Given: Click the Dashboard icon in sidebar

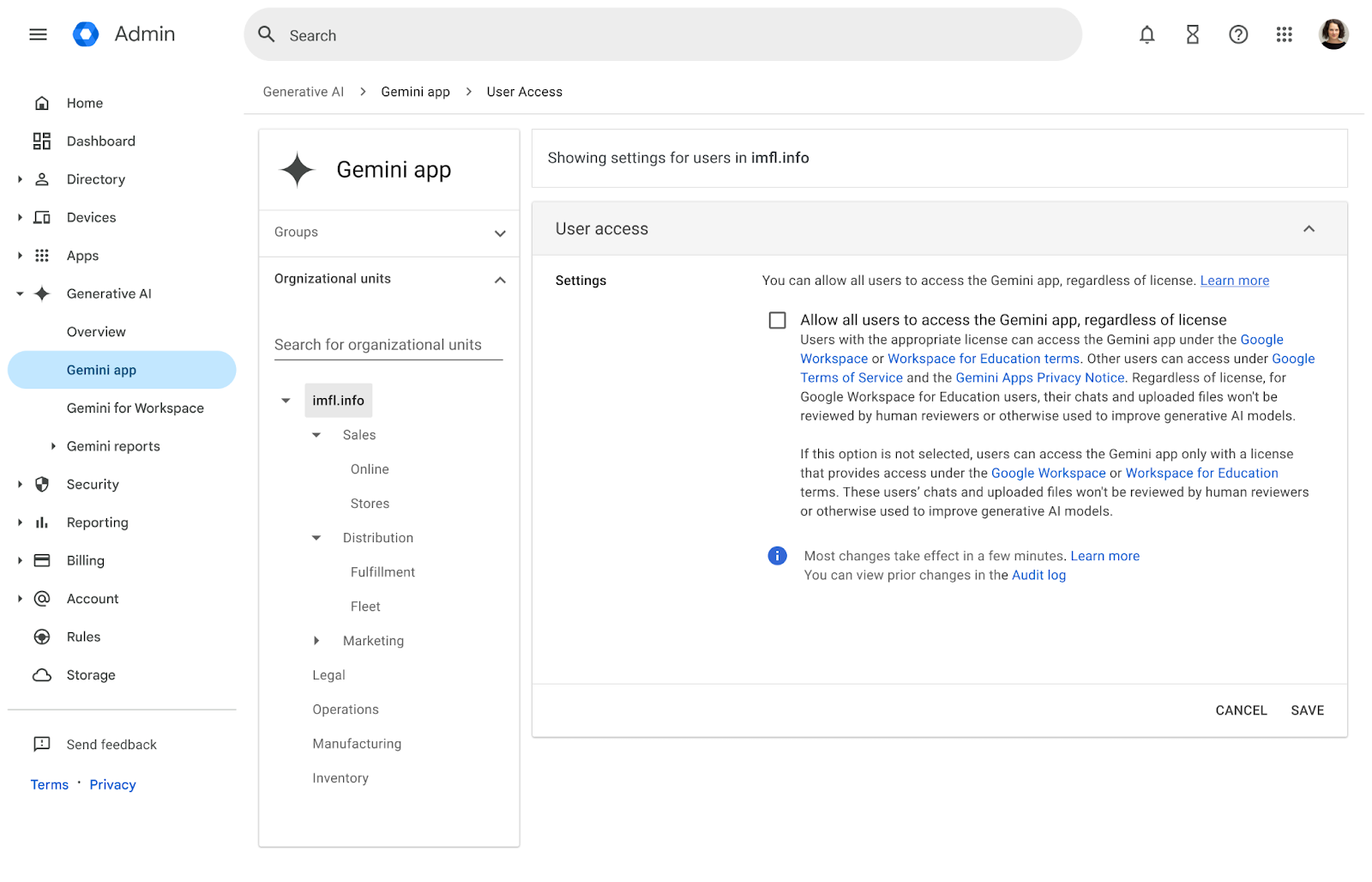Looking at the screenshot, I should (x=41, y=141).
